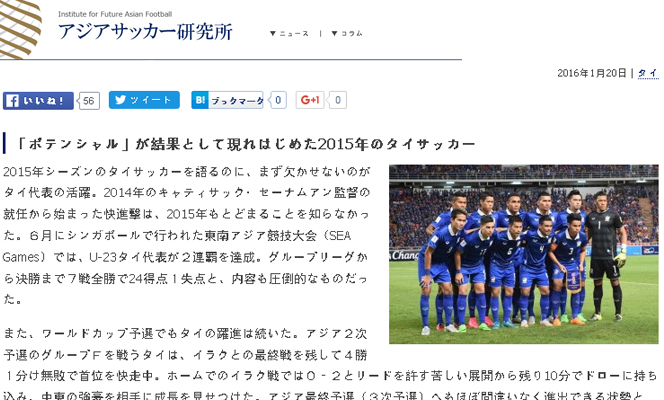Click the いいね! like button
The width and height of the screenshot is (664, 400).
pos(39,101)
